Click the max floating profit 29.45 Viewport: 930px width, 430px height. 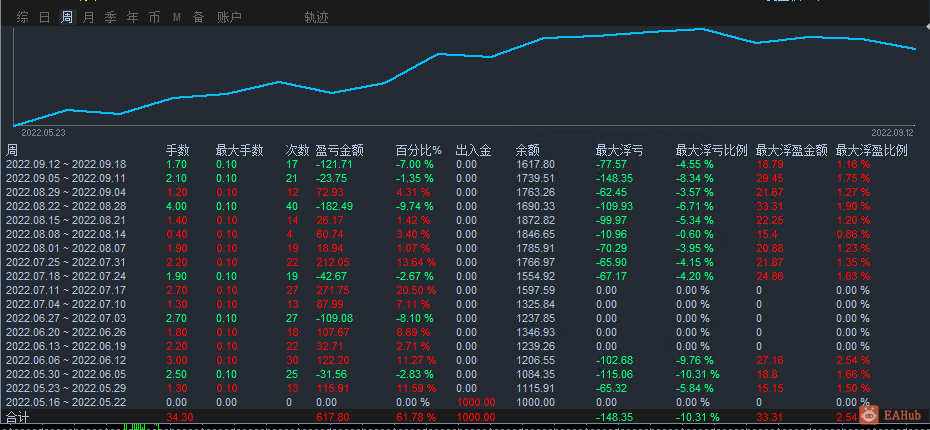769,179
